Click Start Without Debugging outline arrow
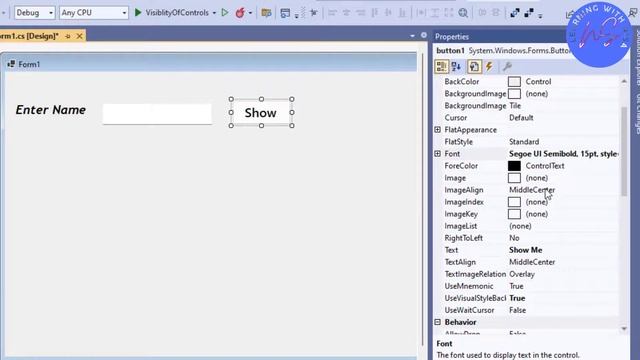 (x=224, y=13)
